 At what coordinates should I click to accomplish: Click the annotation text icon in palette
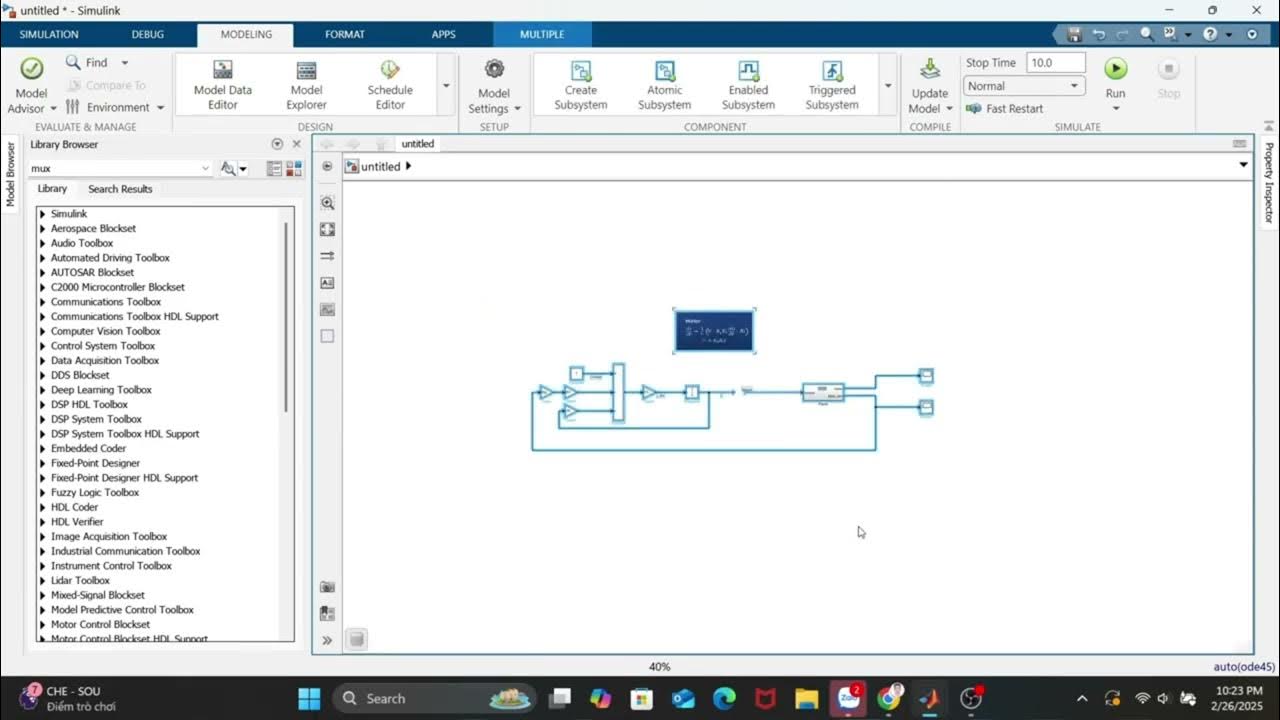pos(327,283)
